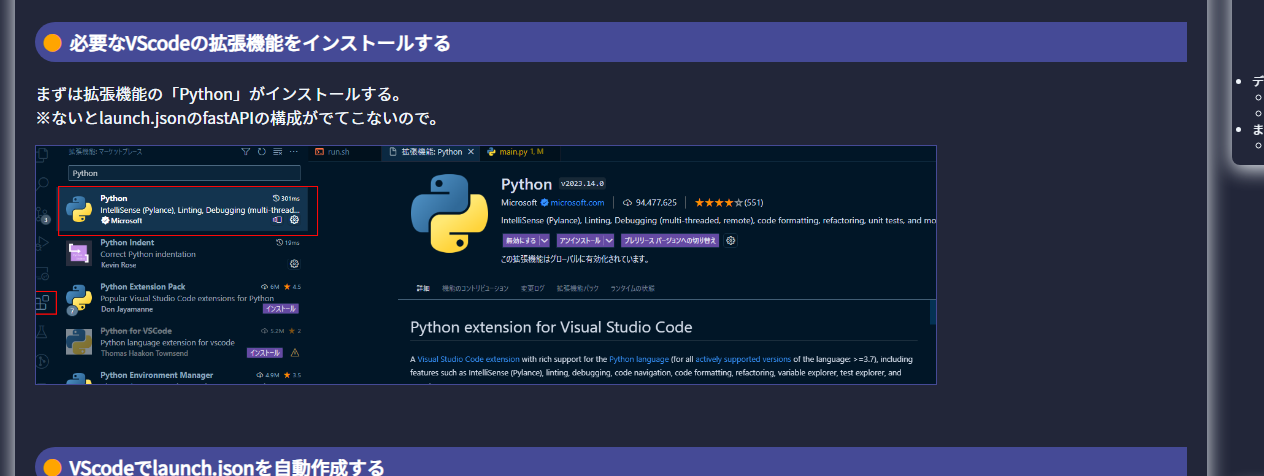Click Don Jayamanne publisher name
Image resolution: width=1264 pixels, height=476 pixels.
[127, 309]
